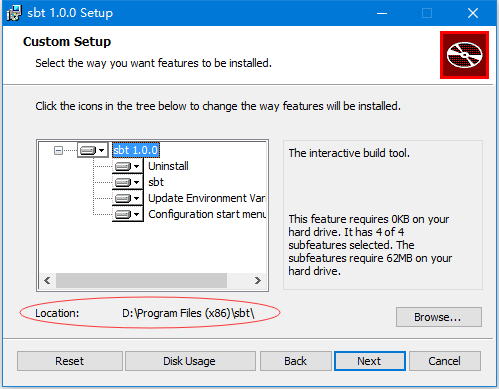Image resolution: width=499 pixels, height=389 pixels.
Task: Open Disk Usage dialog
Action: [x=190, y=361]
